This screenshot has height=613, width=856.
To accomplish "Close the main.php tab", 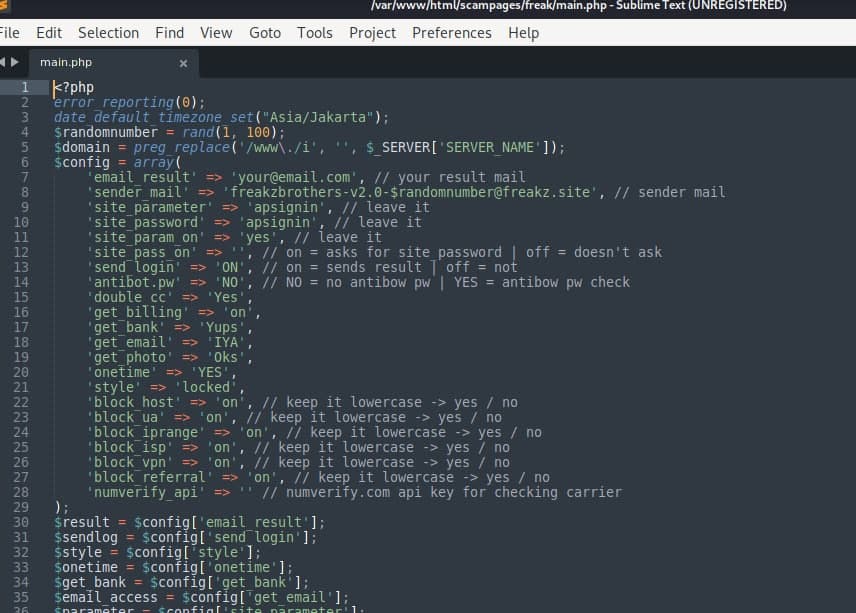I will pyautogui.click(x=183, y=63).
